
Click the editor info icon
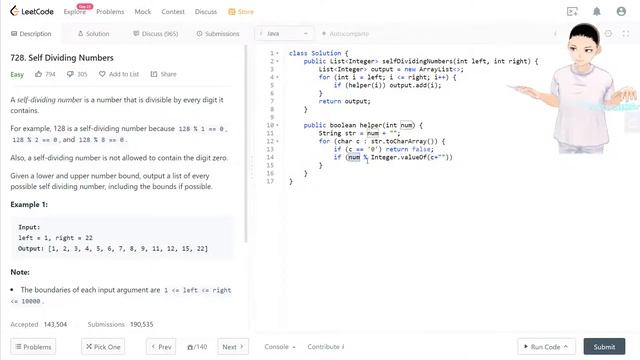[x=555, y=33]
